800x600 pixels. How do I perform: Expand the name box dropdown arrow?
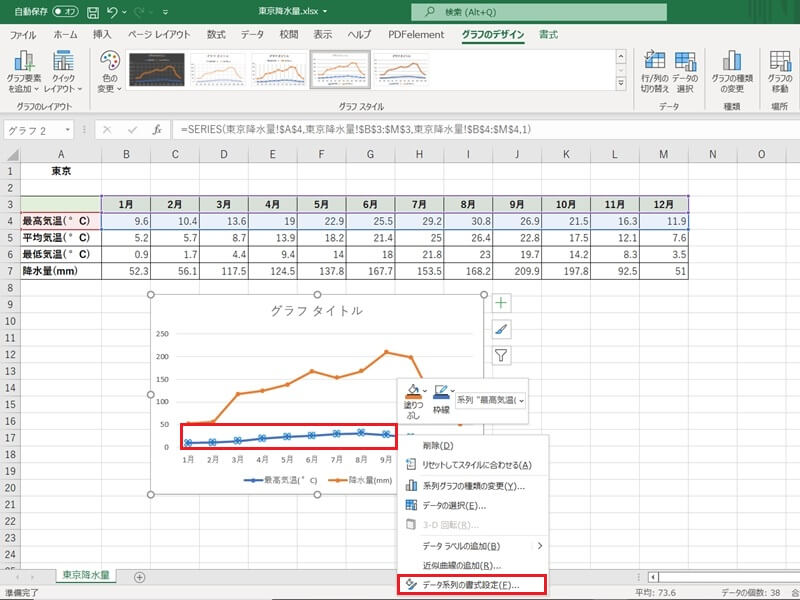coord(69,129)
